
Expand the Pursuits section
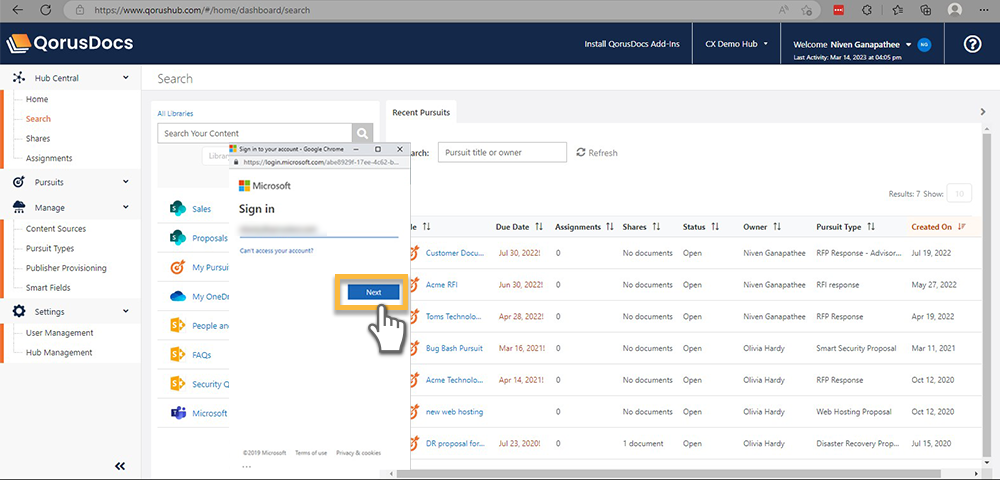click(126, 182)
